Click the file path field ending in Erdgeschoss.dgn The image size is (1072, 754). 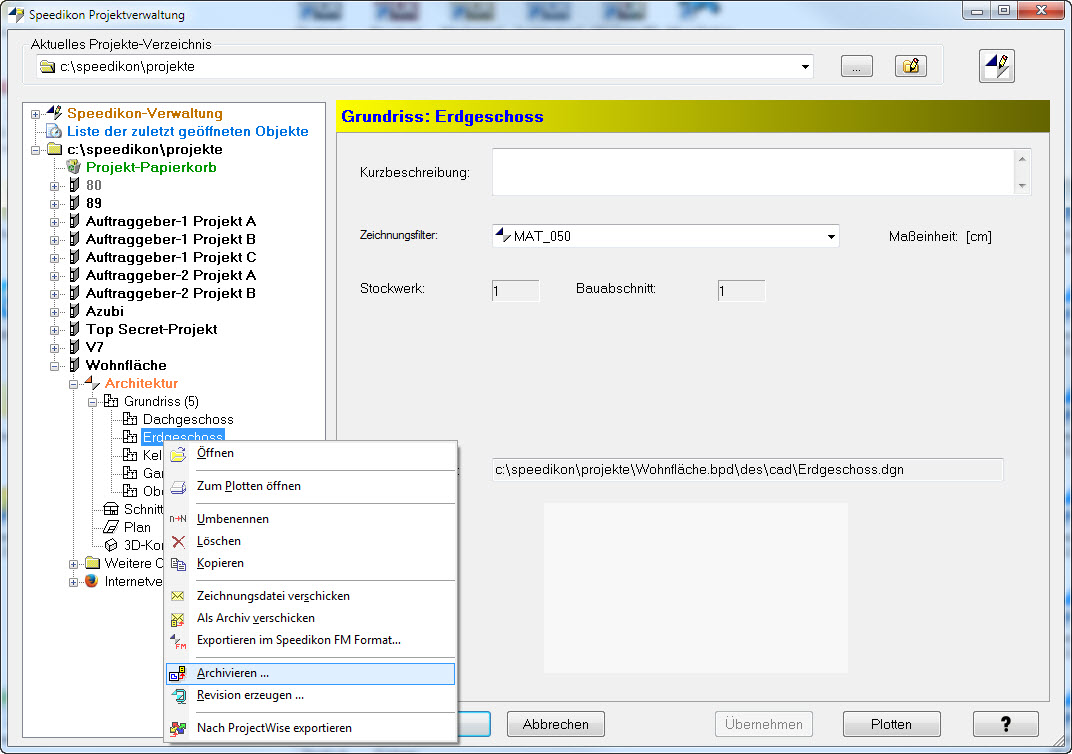point(747,470)
